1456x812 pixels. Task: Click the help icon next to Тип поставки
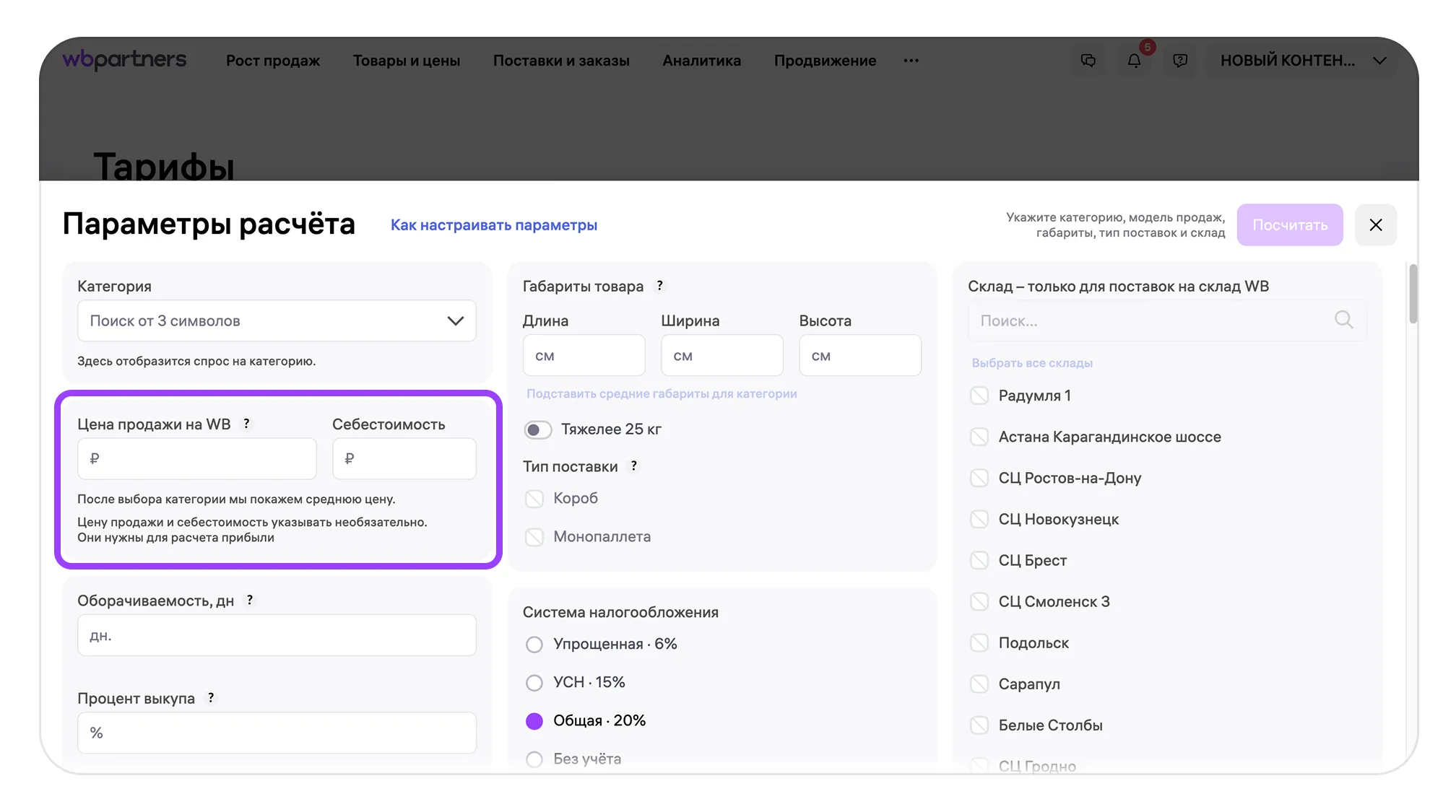pos(633,466)
